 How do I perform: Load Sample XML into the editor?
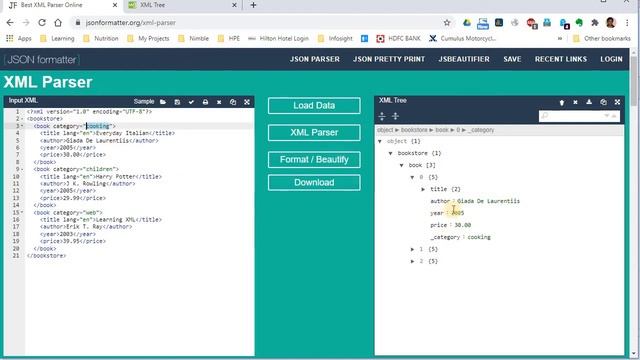click(x=144, y=102)
